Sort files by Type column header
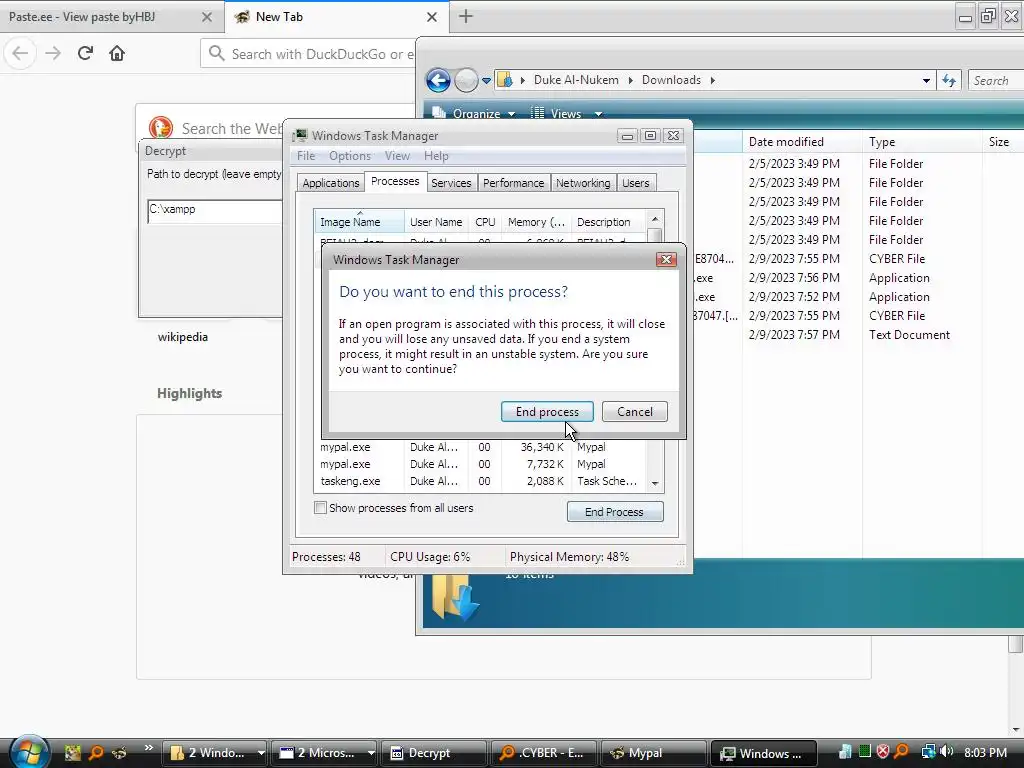1024x768 pixels. click(x=921, y=142)
